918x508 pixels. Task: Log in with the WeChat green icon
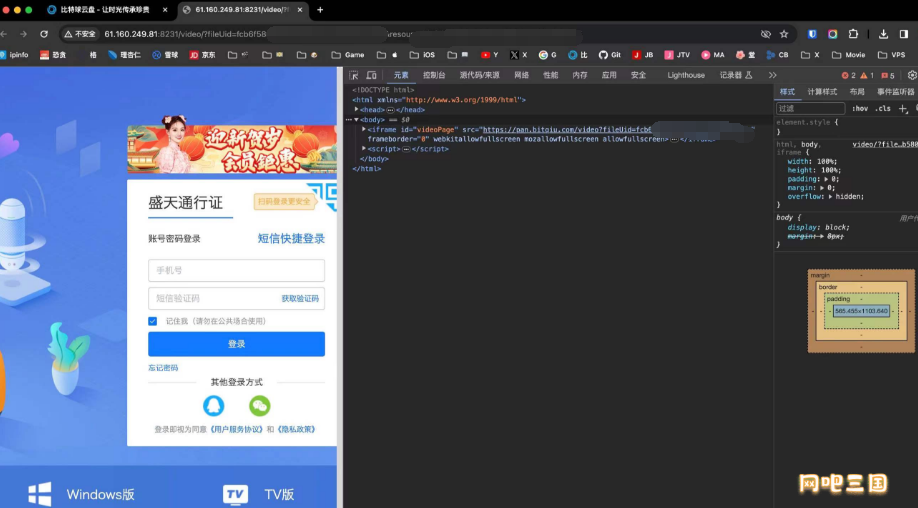coord(259,405)
